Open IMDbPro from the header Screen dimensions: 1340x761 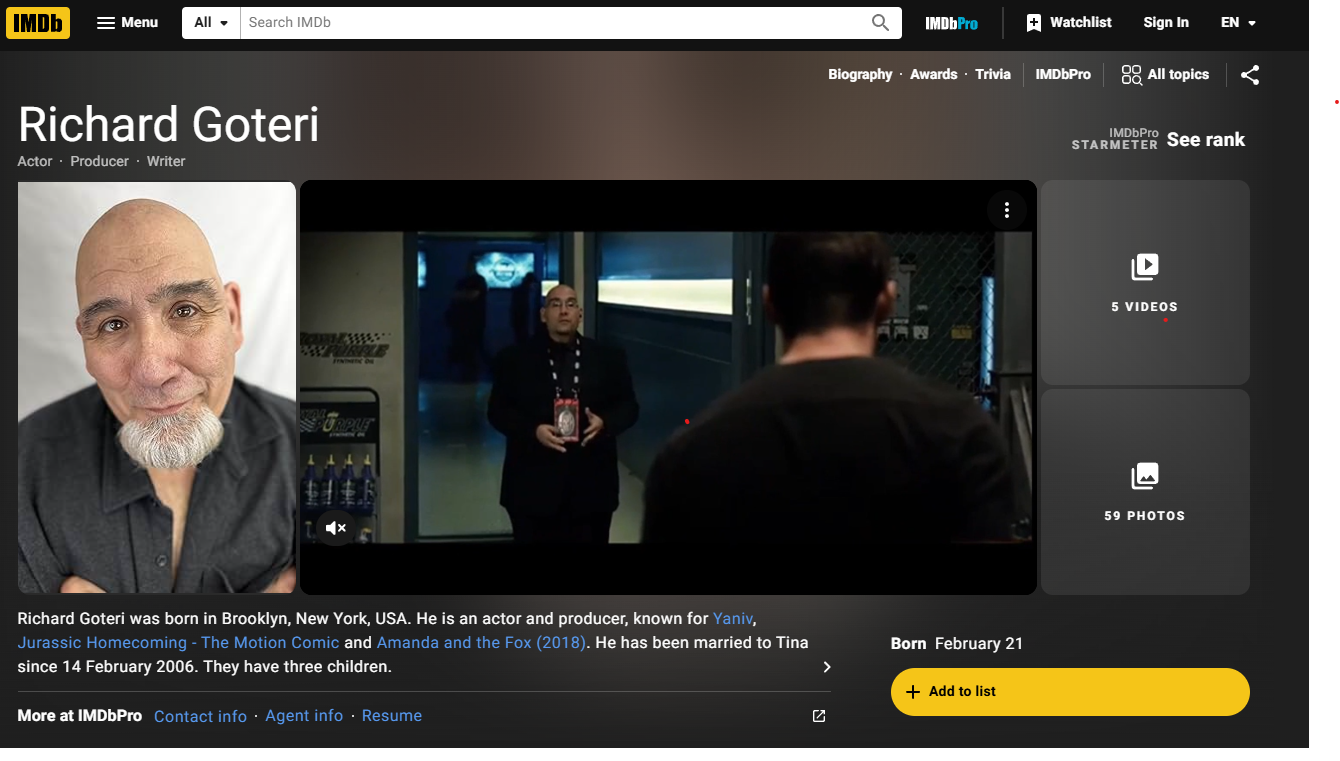[951, 23]
